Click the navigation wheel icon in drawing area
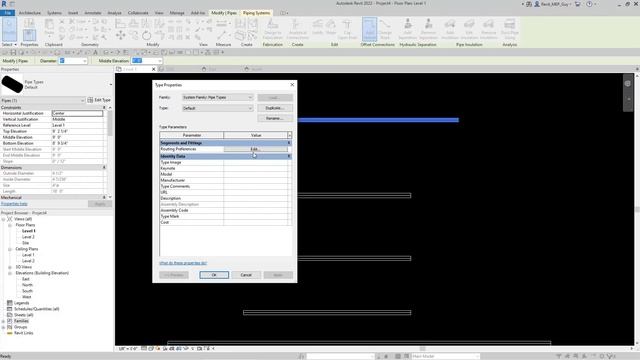Screen dimensions: 640x360 628,84
